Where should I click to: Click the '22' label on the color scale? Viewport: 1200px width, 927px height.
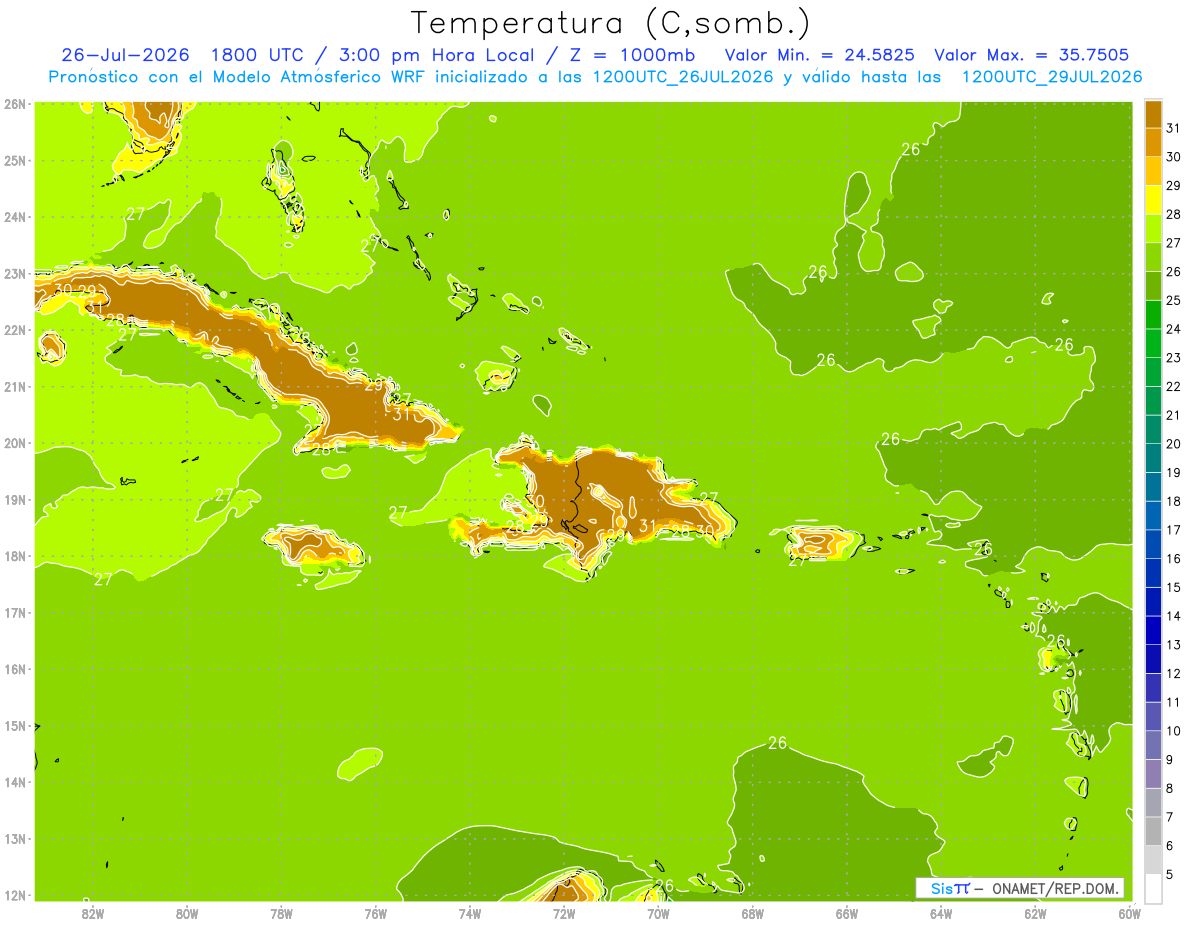pos(1173,386)
